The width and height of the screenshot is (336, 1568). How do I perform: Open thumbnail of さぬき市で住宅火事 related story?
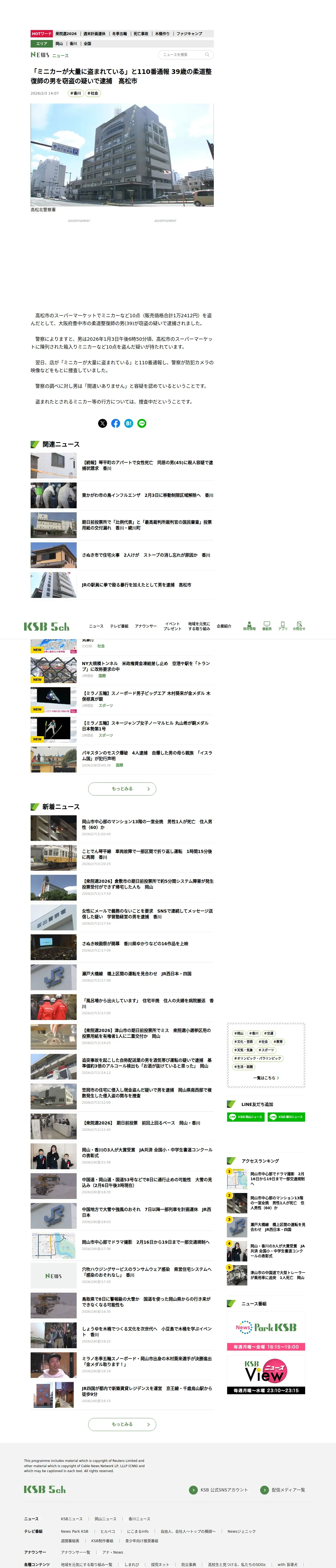pyautogui.click(x=54, y=555)
